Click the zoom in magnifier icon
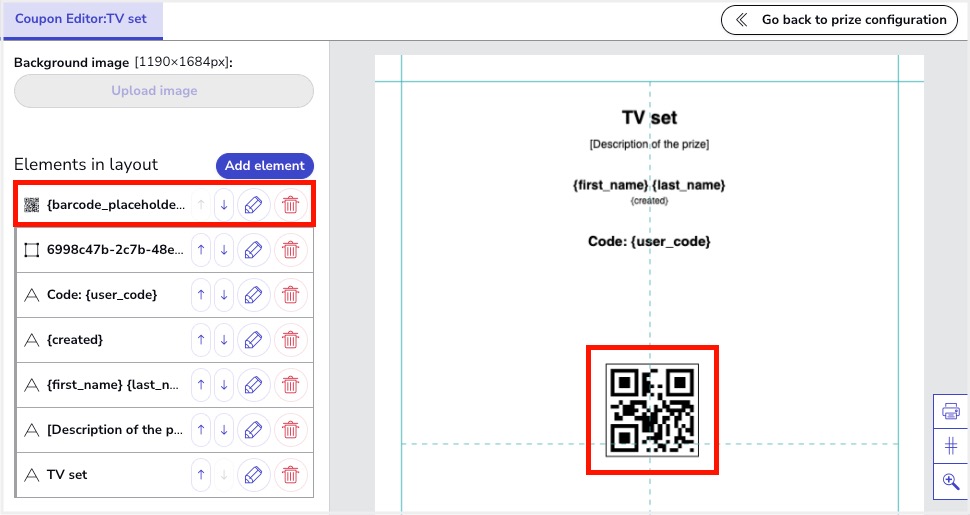 point(951,481)
